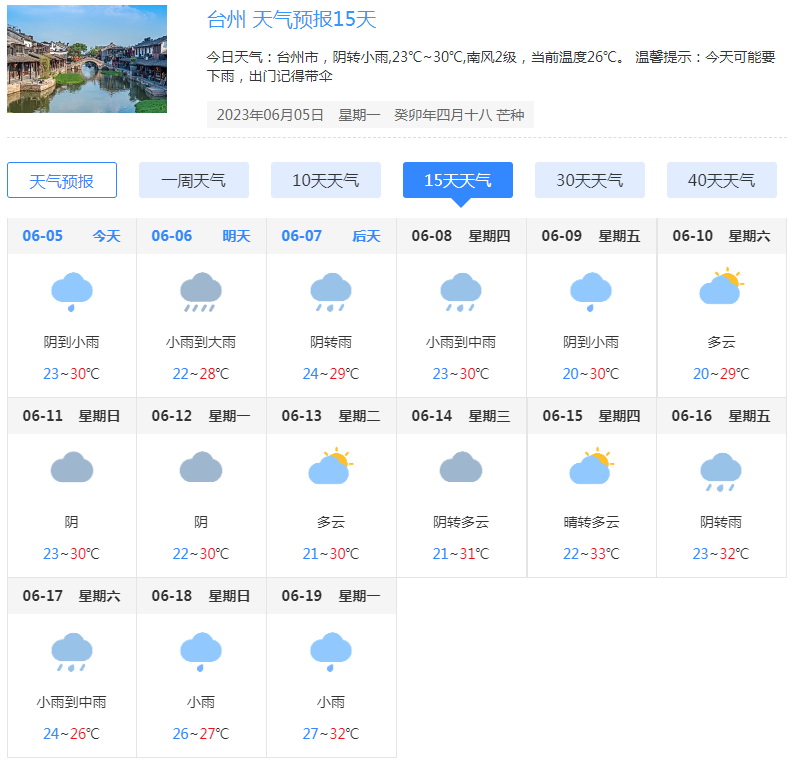Viewport: 803px width, 767px height.
Task: Select the 30天天气 tab
Action: click(590, 180)
